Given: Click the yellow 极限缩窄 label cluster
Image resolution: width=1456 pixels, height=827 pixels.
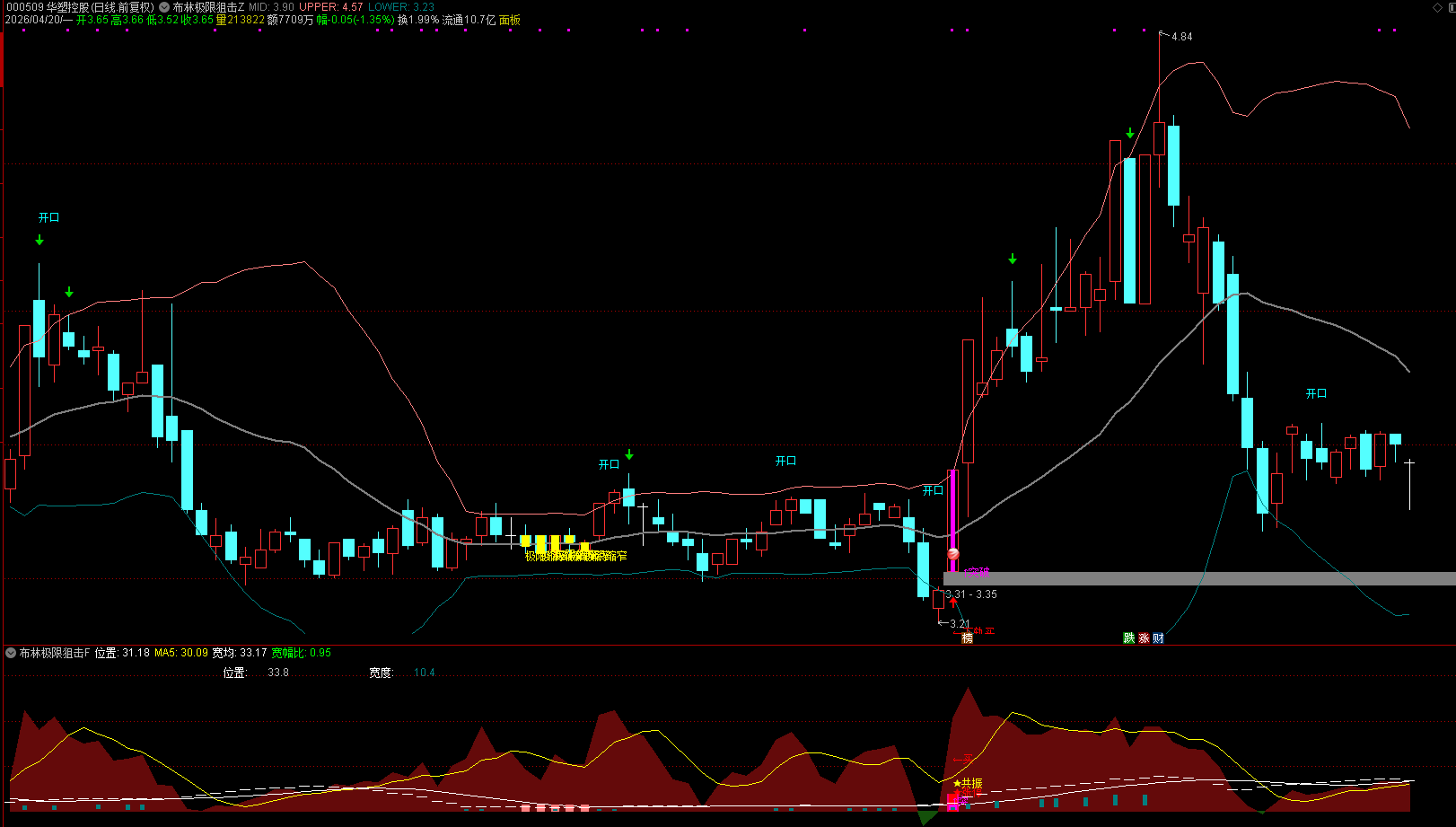Looking at the screenshot, I should tap(575, 557).
